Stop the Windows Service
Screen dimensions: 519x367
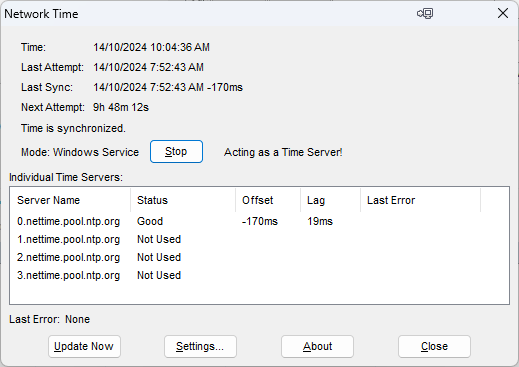[x=176, y=152]
